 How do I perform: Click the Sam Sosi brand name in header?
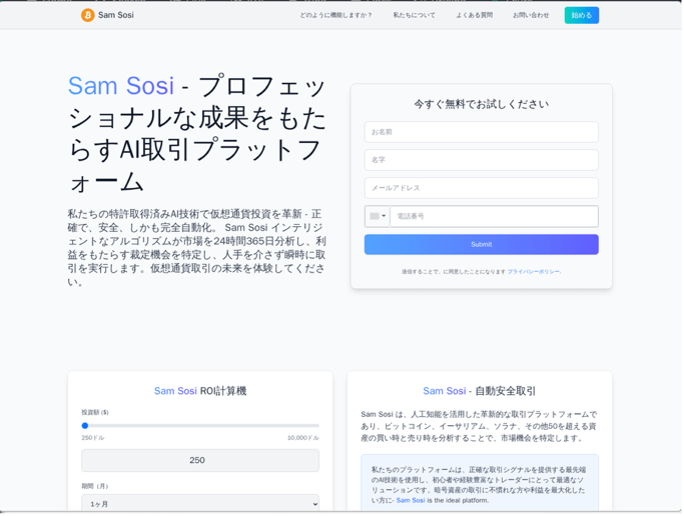point(116,15)
